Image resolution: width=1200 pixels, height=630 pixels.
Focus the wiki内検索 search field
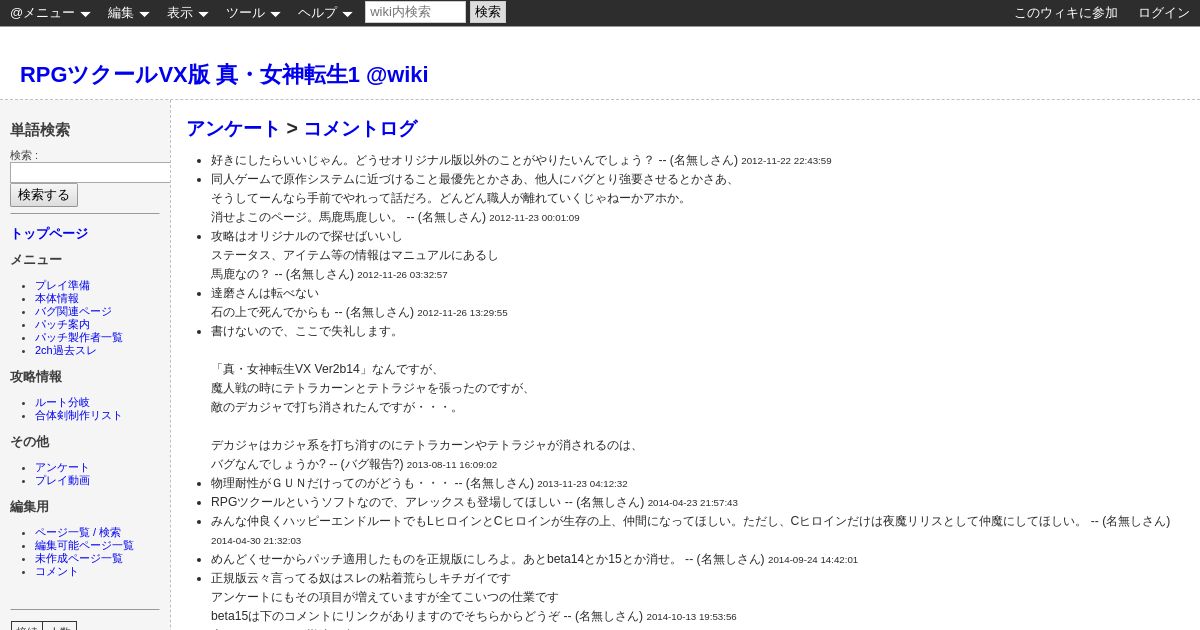415,12
